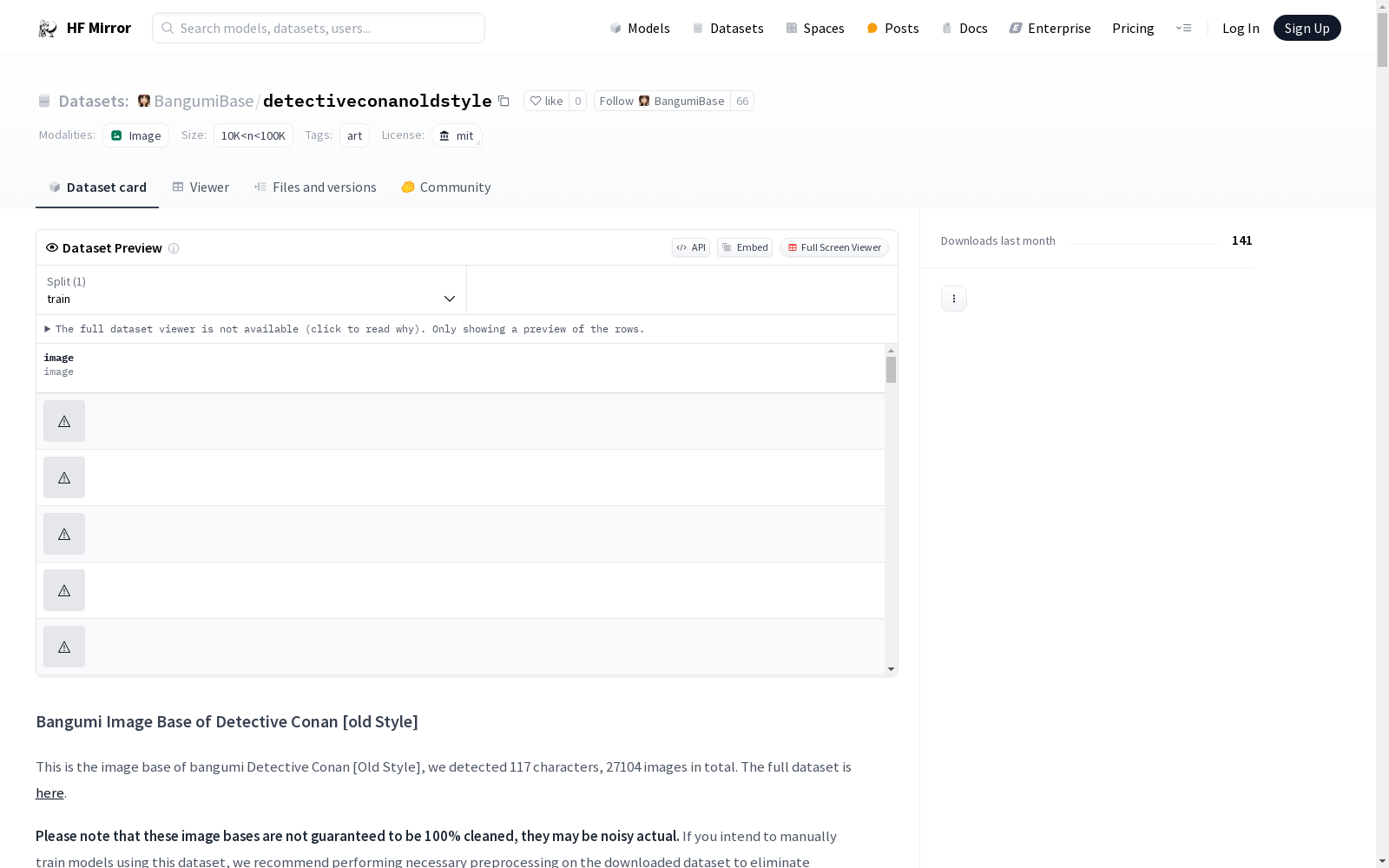1389x868 pixels.
Task: Click the mit license tag
Action: pos(457,135)
